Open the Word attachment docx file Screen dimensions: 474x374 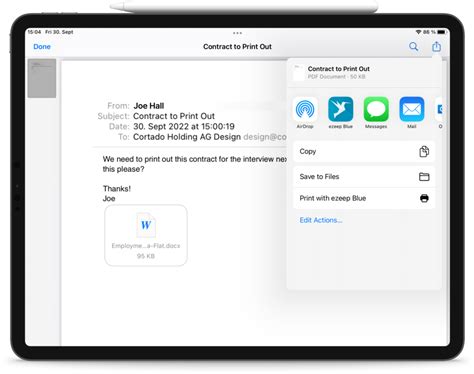[146, 235]
